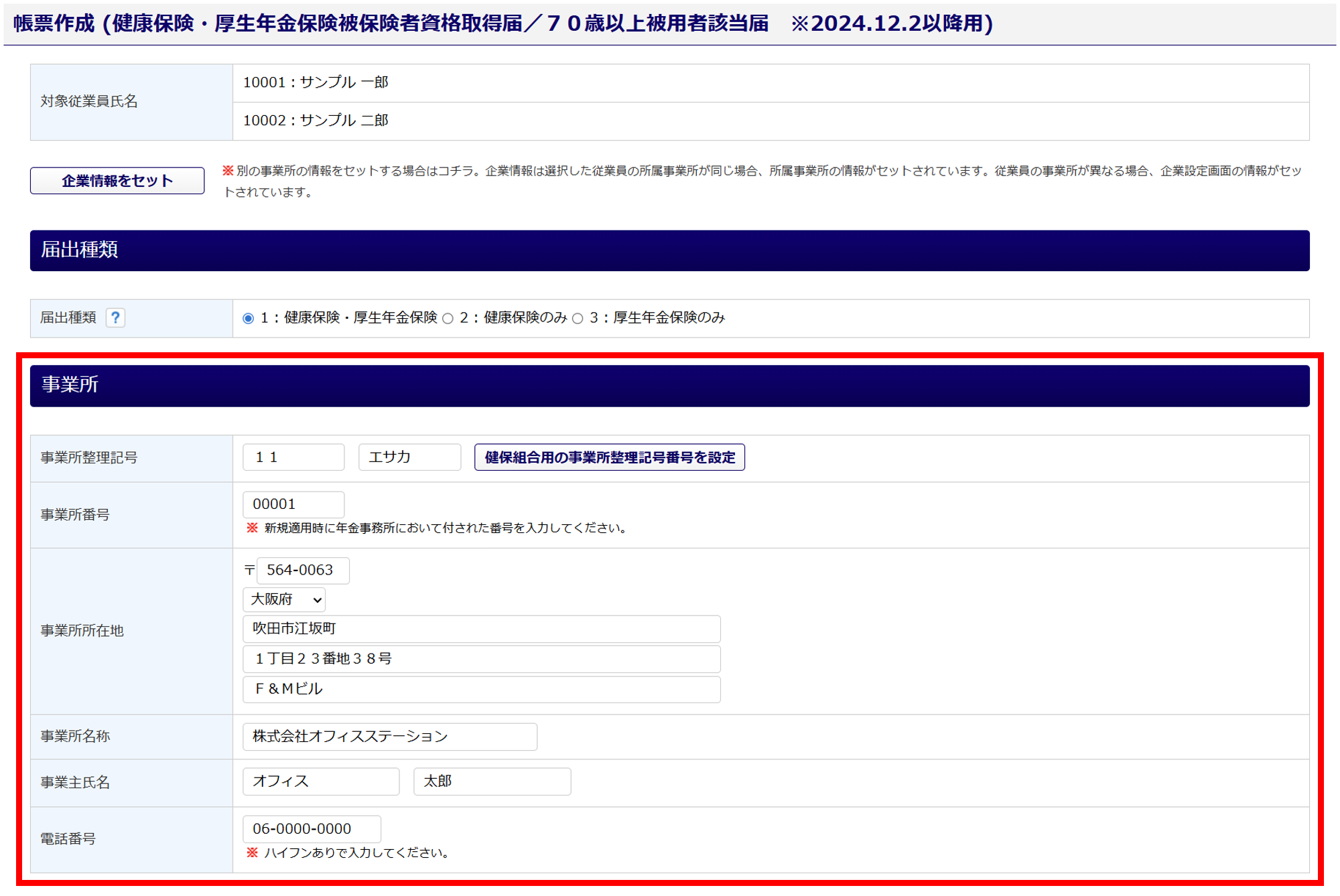Screen dimensions: 1340x896
Task: Click the postal code field 564-0063
Action: [303, 570]
